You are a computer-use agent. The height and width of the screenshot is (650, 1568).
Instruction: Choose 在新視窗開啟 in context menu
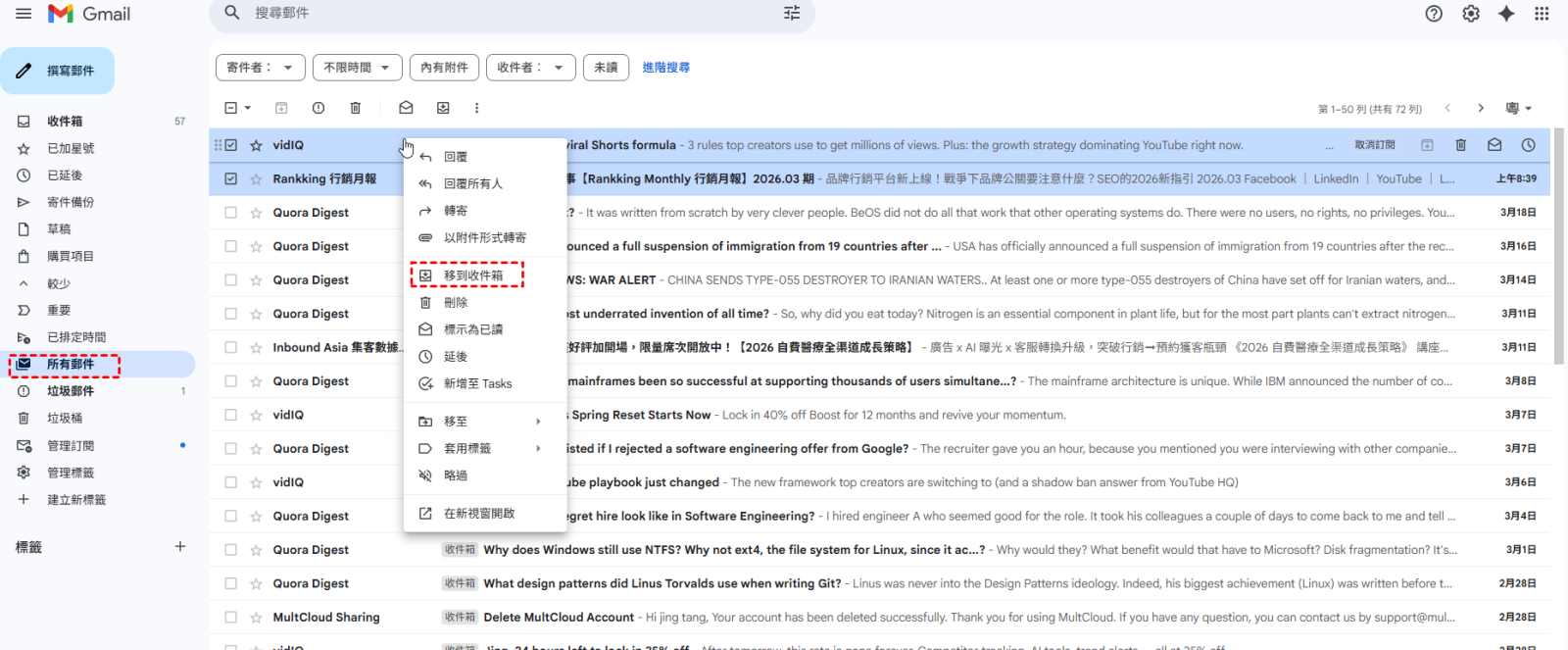(x=485, y=514)
